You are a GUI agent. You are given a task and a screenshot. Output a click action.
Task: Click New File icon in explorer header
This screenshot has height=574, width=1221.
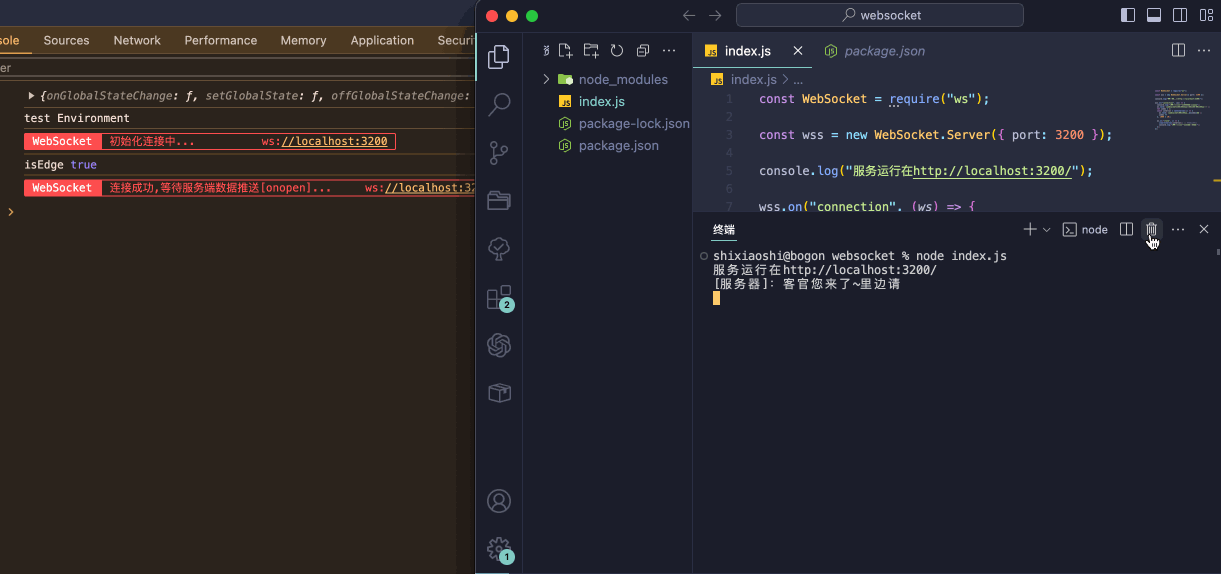tap(566, 51)
